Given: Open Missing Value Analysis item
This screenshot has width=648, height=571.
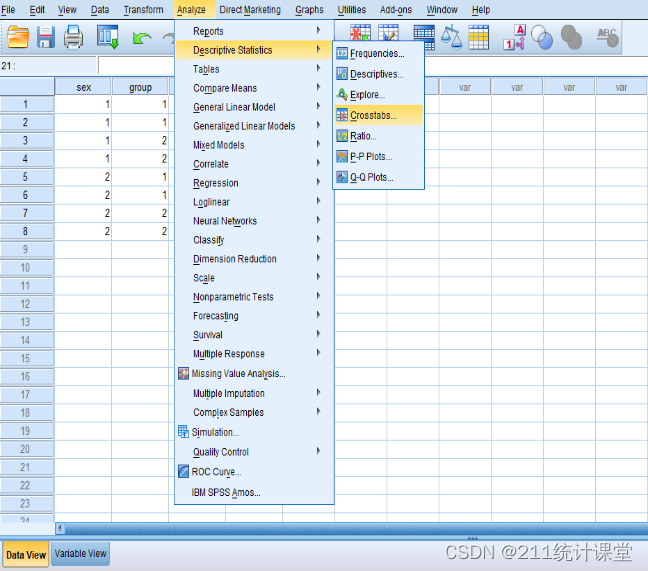Looking at the screenshot, I should tap(254, 374).
